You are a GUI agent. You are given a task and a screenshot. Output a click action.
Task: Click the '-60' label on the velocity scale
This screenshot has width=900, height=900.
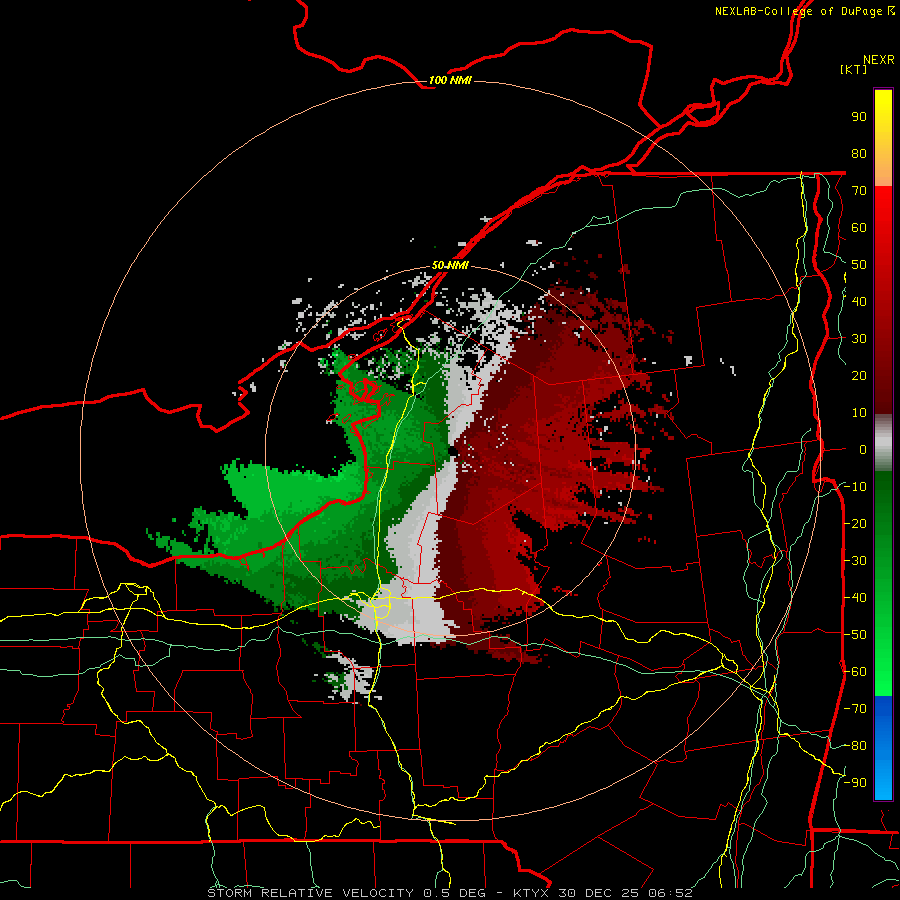pos(855,672)
